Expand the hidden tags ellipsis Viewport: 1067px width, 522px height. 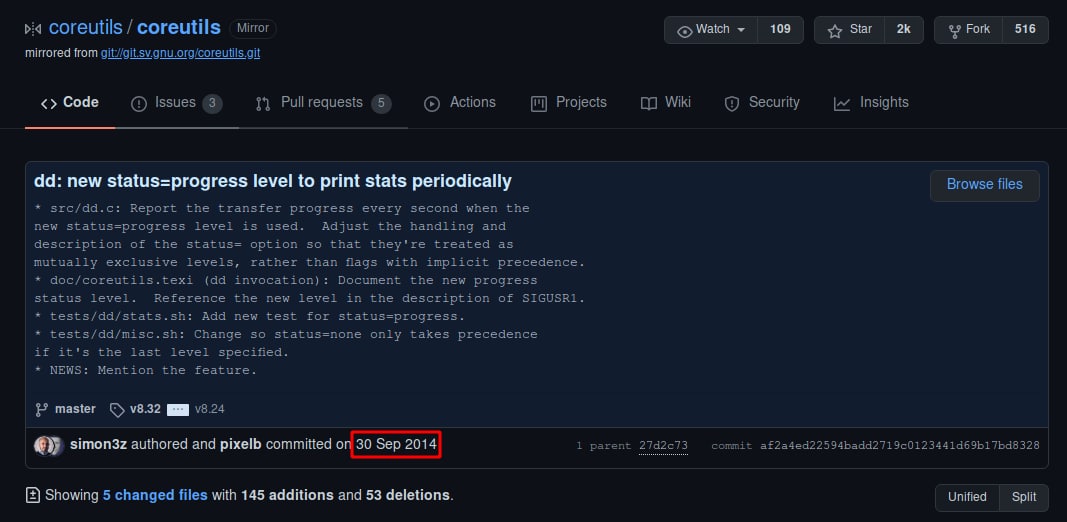(x=178, y=410)
